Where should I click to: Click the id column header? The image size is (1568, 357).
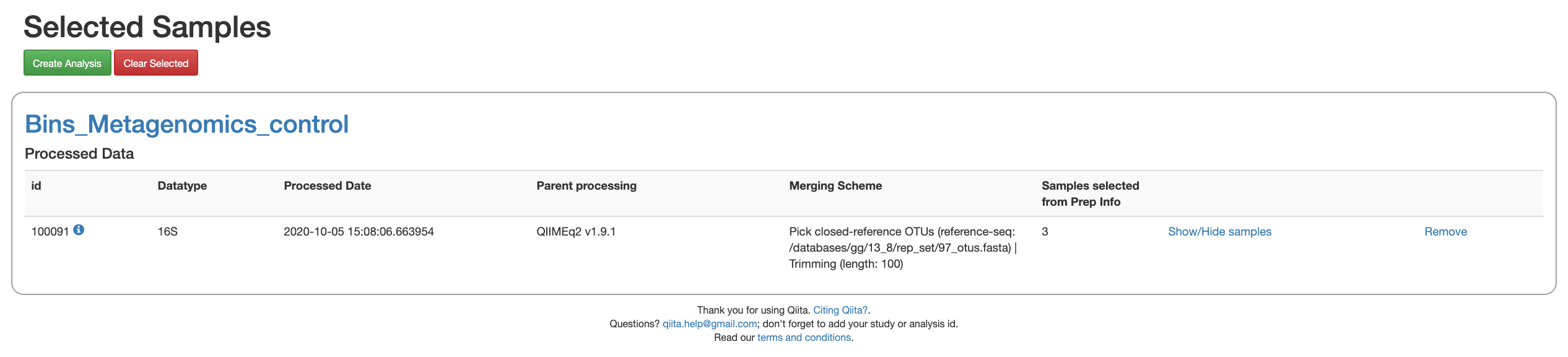tap(36, 186)
